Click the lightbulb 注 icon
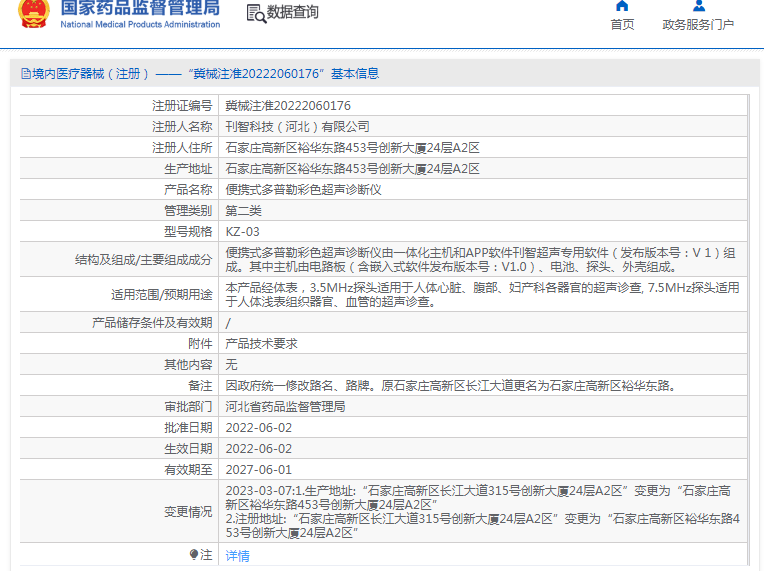The height and width of the screenshot is (571, 764). tap(194, 554)
